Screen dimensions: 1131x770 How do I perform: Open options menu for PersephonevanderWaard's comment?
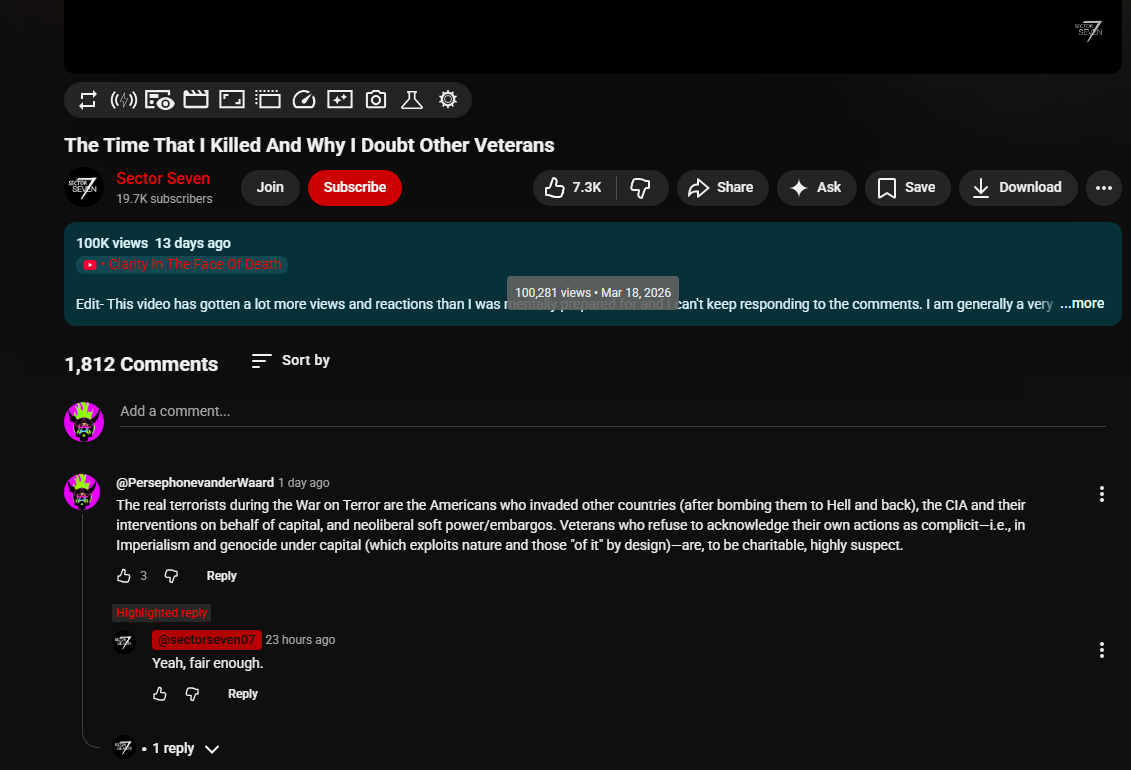(x=1101, y=494)
